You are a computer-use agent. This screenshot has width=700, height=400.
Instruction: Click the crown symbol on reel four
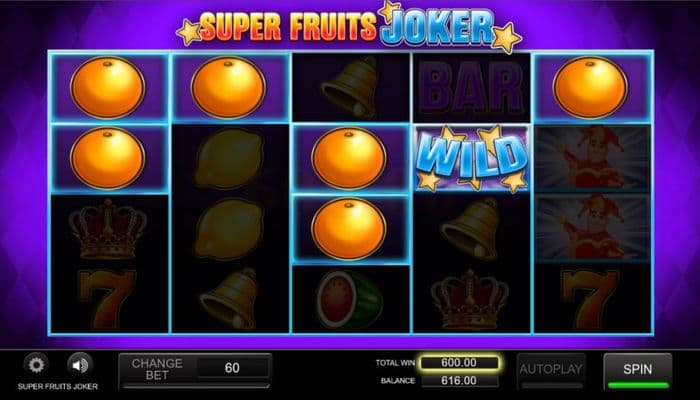(x=470, y=299)
